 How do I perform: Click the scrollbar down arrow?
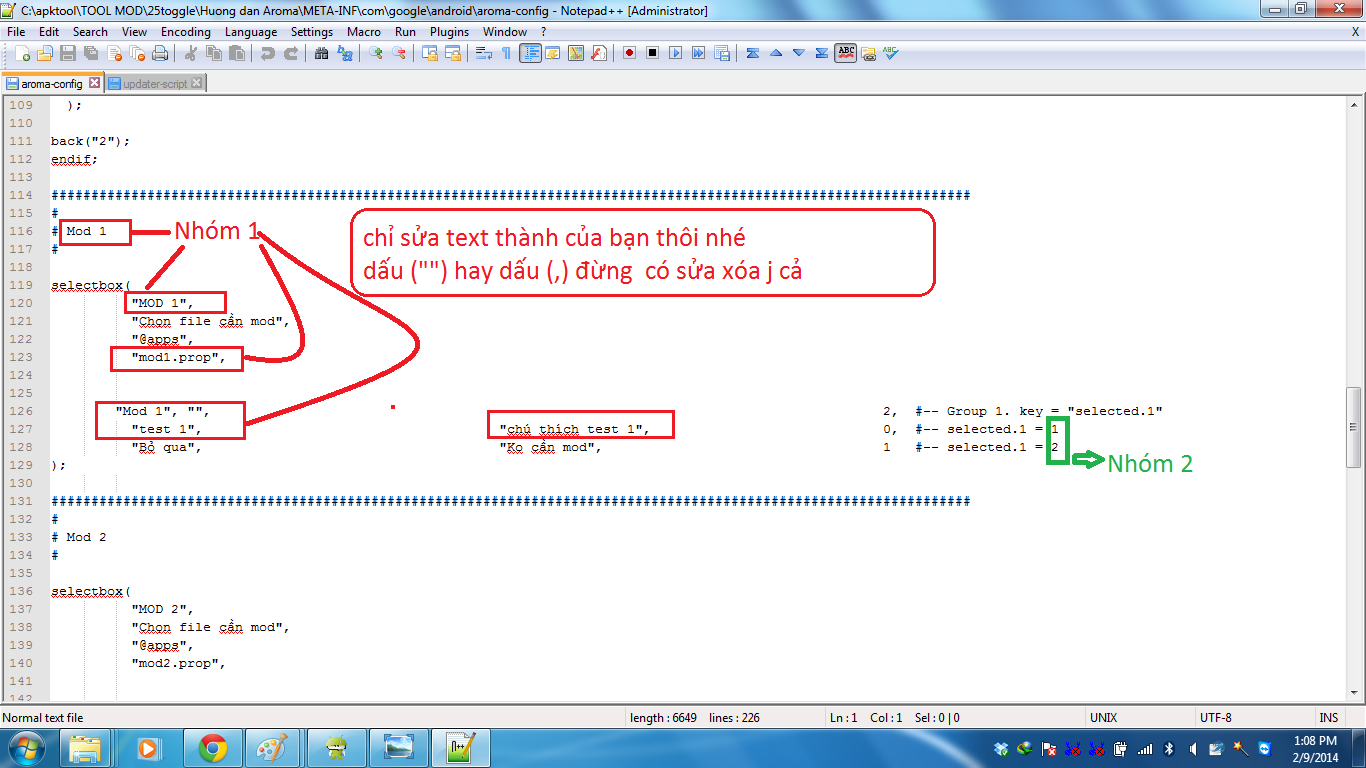tap(1354, 694)
